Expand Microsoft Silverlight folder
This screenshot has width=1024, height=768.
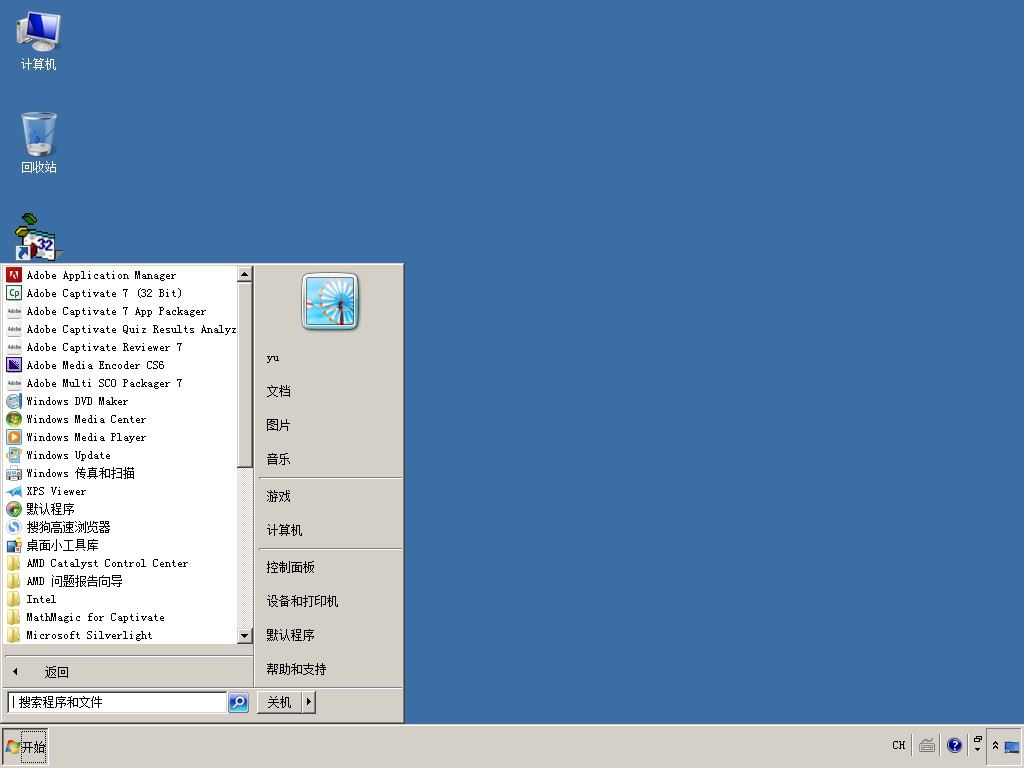pos(89,635)
